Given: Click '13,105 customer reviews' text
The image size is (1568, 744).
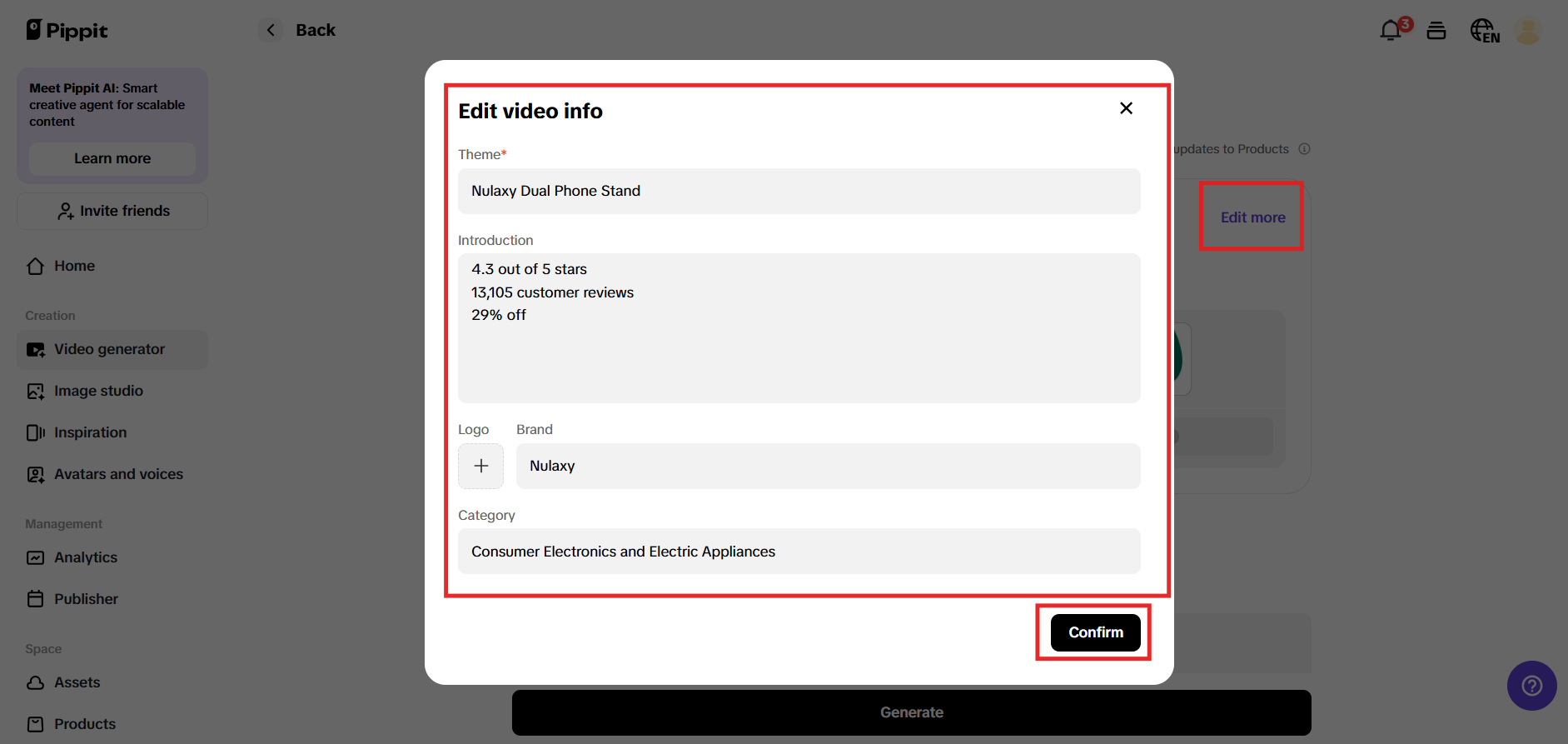Looking at the screenshot, I should coord(553,292).
